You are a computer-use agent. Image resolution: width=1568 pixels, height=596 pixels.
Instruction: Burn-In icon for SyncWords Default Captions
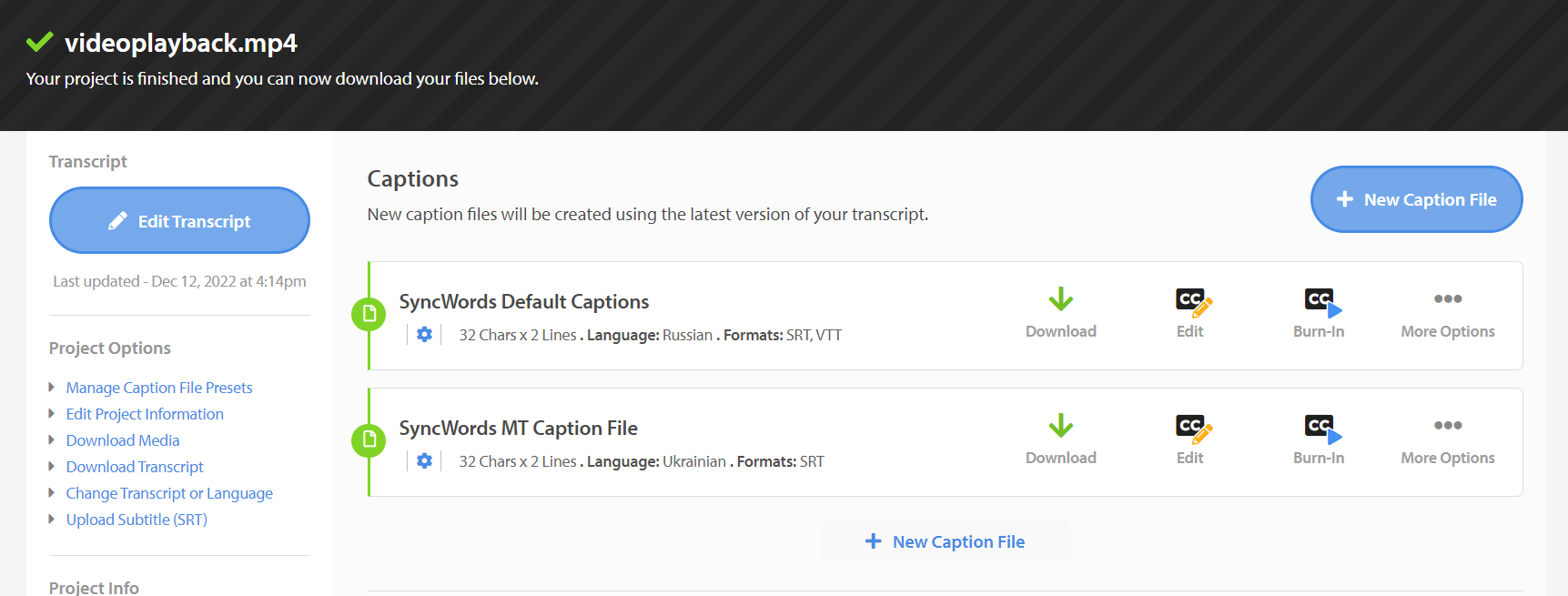coord(1322,302)
